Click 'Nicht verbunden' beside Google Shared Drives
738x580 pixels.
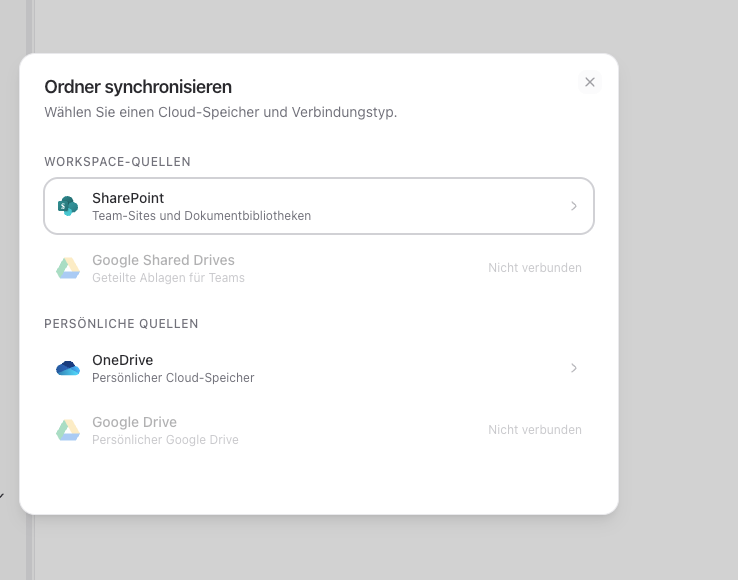point(535,268)
